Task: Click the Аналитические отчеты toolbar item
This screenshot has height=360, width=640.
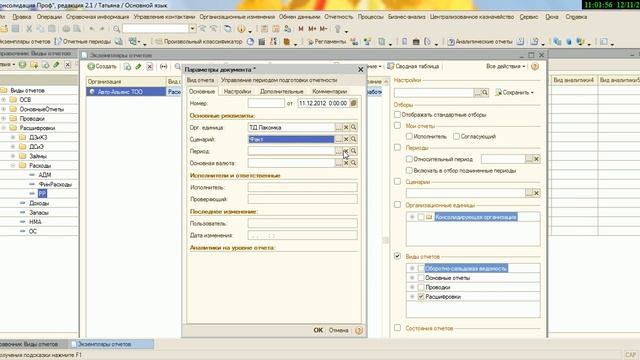Action: pos(481,42)
